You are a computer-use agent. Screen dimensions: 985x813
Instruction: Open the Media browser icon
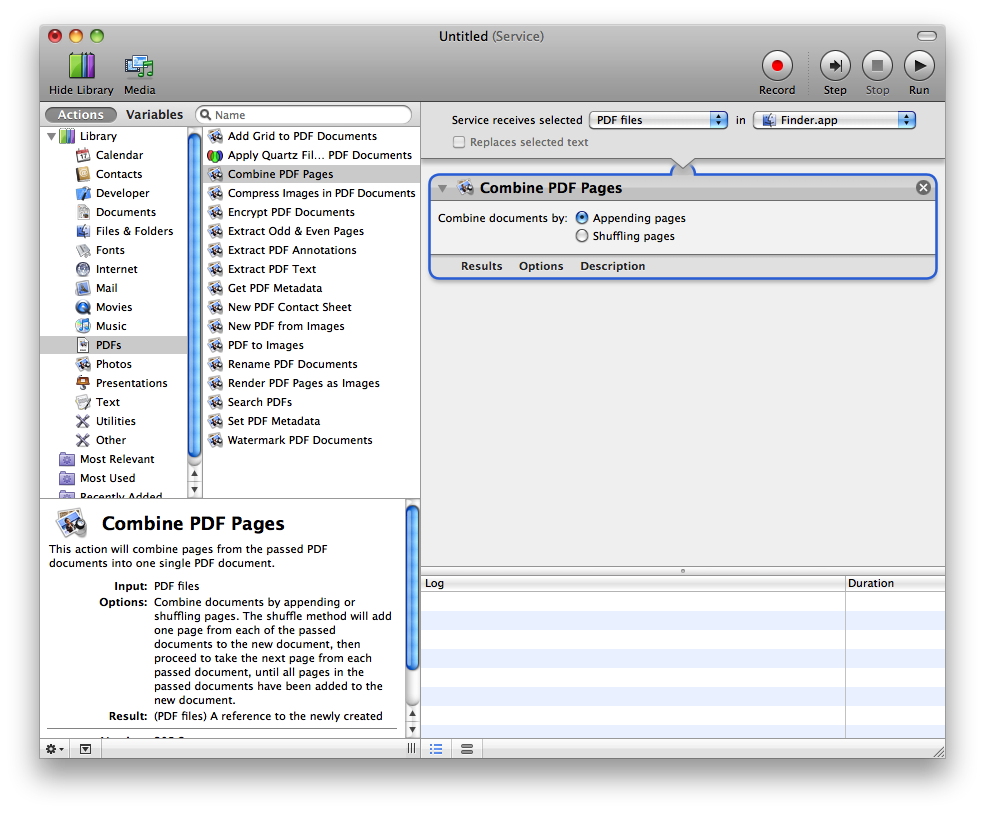click(x=139, y=67)
